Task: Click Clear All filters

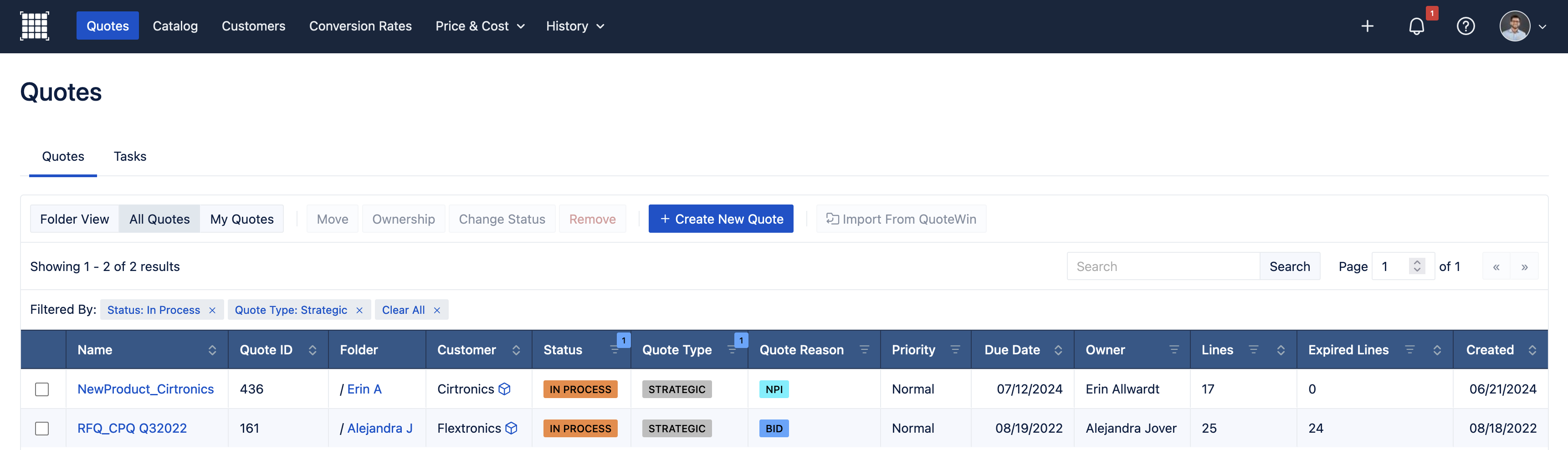Action: pos(411,309)
